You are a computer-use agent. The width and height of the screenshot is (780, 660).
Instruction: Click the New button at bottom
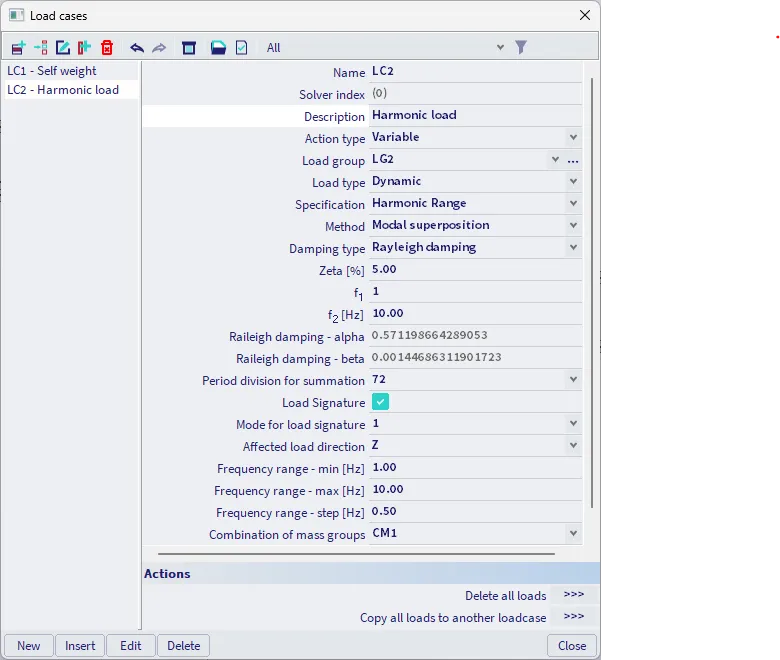click(29, 645)
